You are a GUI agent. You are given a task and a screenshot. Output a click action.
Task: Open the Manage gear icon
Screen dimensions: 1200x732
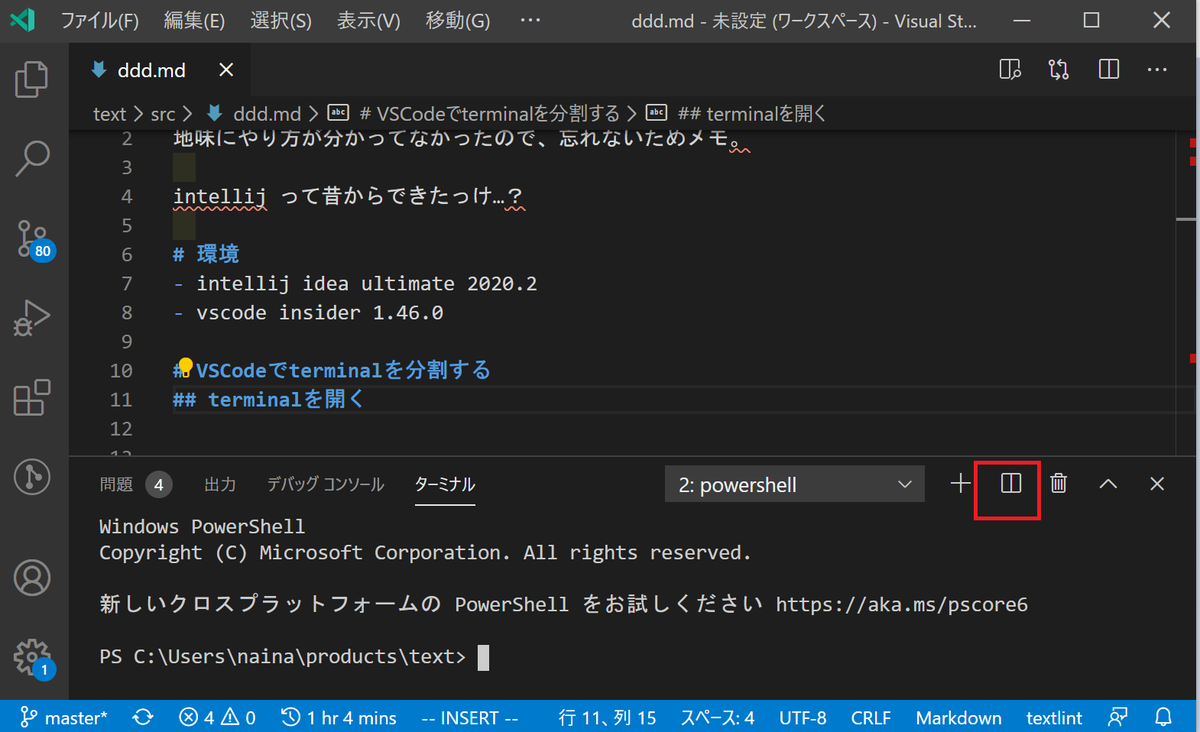[x=33, y=658]
